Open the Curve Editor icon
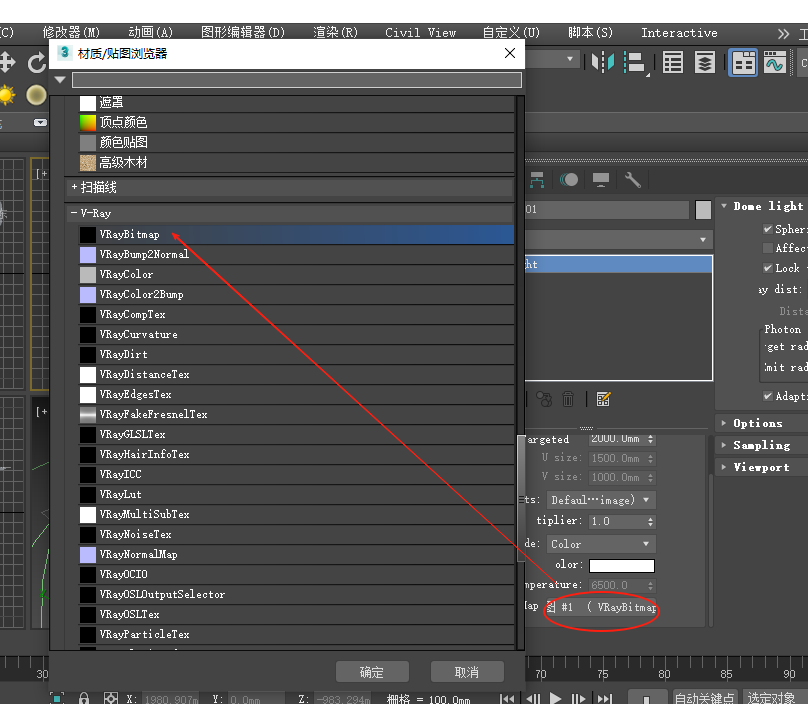This screenshot has width=808, height=704. pos(775,63)
